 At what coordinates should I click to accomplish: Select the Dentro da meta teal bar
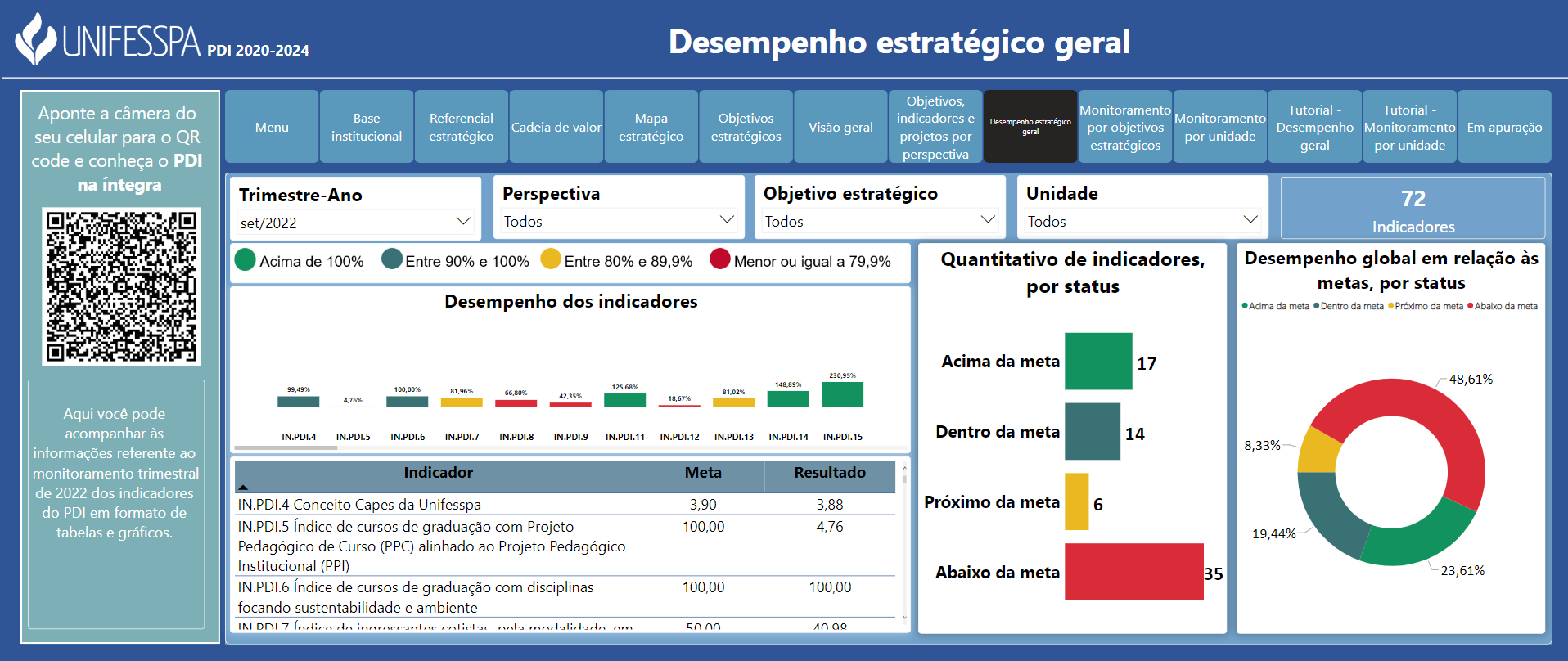point(1093,431)
